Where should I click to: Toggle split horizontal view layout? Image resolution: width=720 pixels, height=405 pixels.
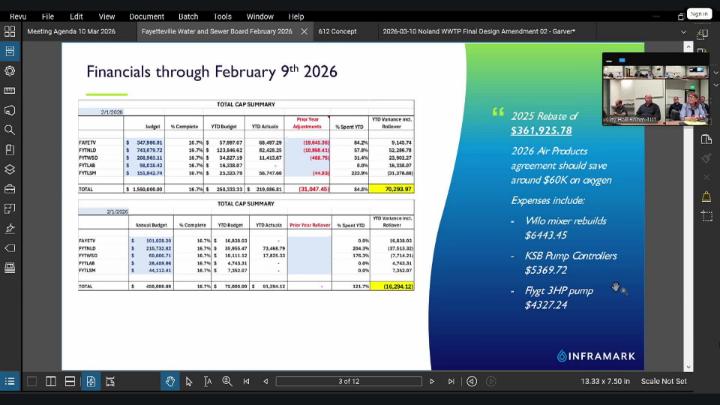pyautogui.click(x=70, y=381)
